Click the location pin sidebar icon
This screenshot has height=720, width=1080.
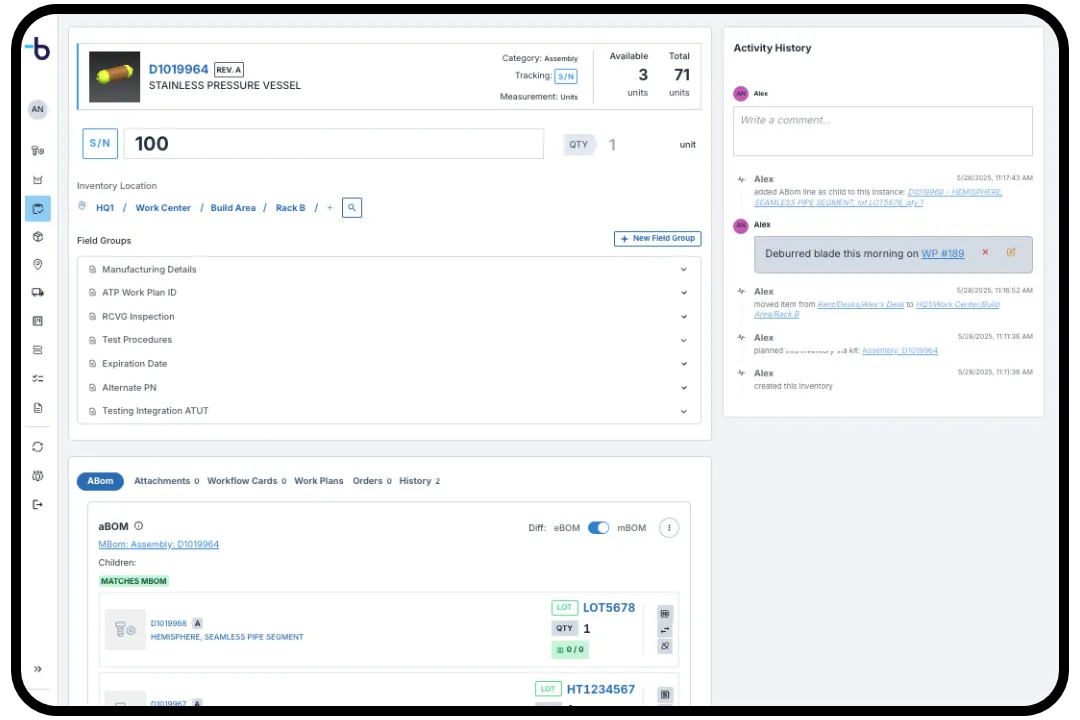(x=38, y=265)
